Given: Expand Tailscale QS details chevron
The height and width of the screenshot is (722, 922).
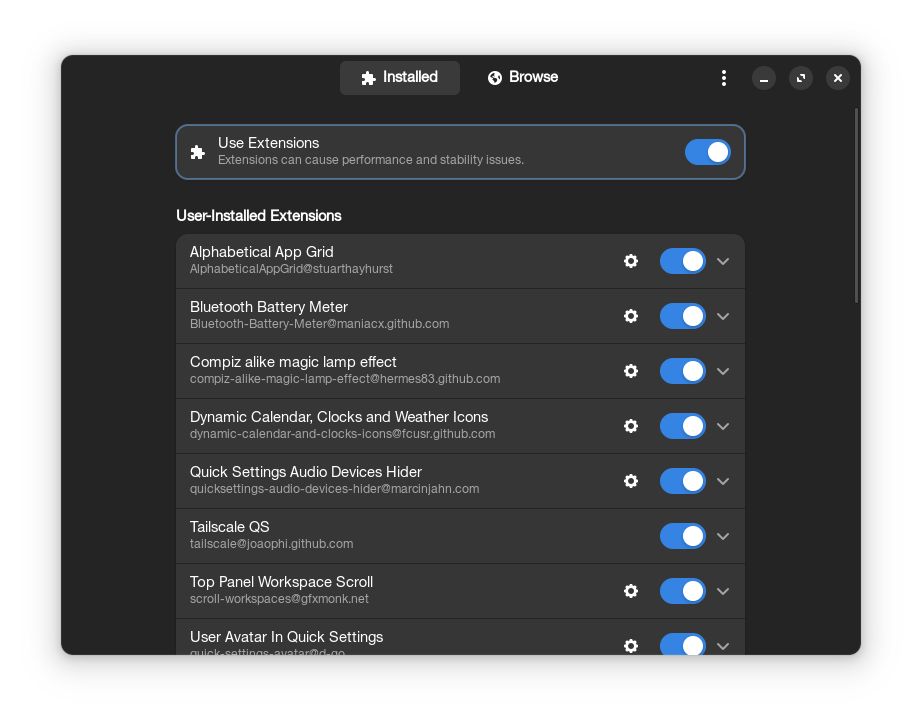Looking at the screenshot, I should 724,536.
